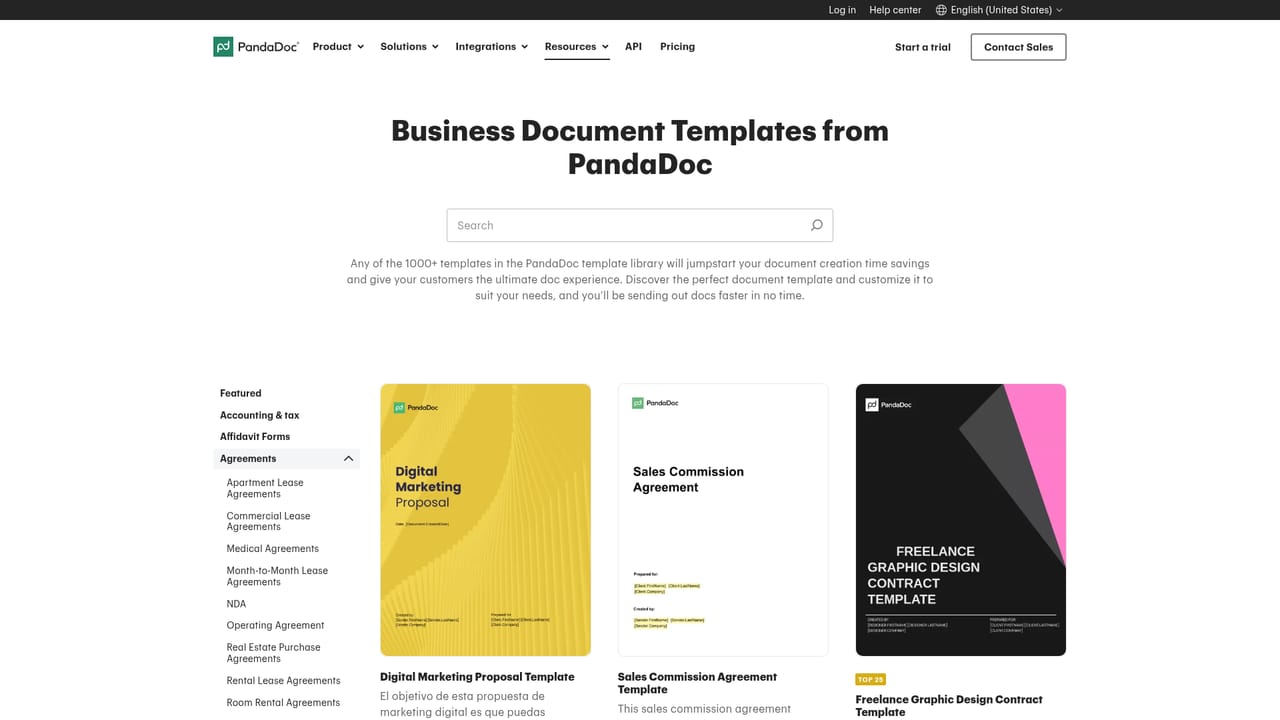Open Freelance Graphic Design Contract thumbnail
The height and width of the screenshot is (720, 1280).
pyautogui.click(x=961, y=520)
